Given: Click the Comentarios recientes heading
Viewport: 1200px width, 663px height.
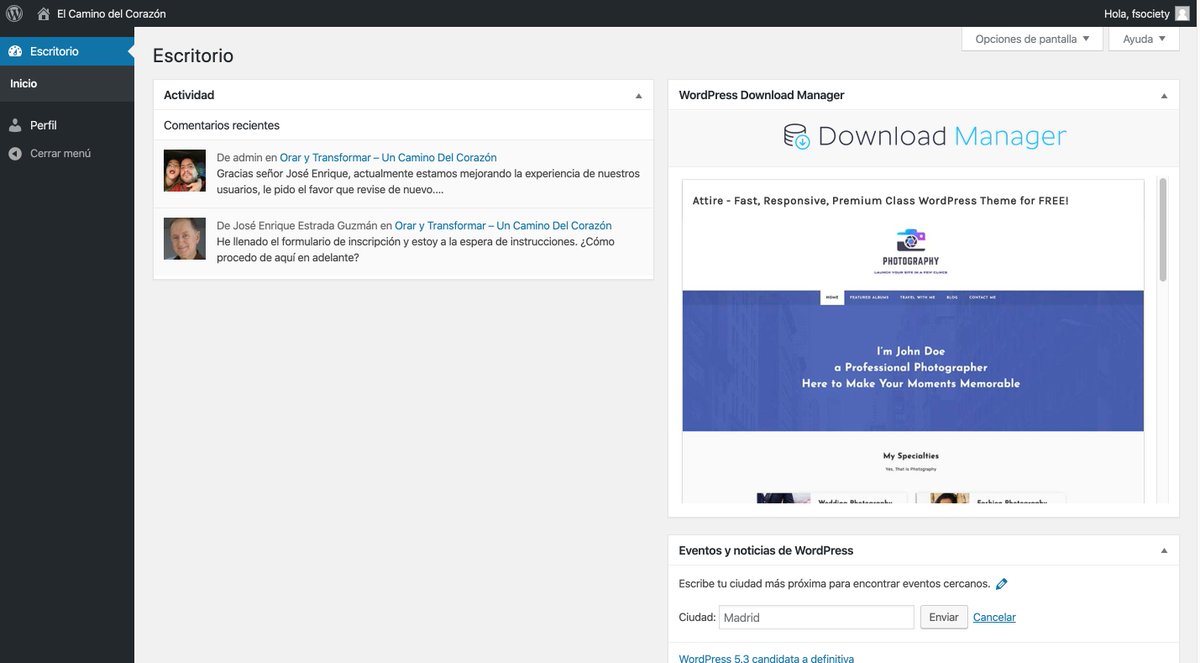Looking at the screenshot, I should [x=222, y=126].
